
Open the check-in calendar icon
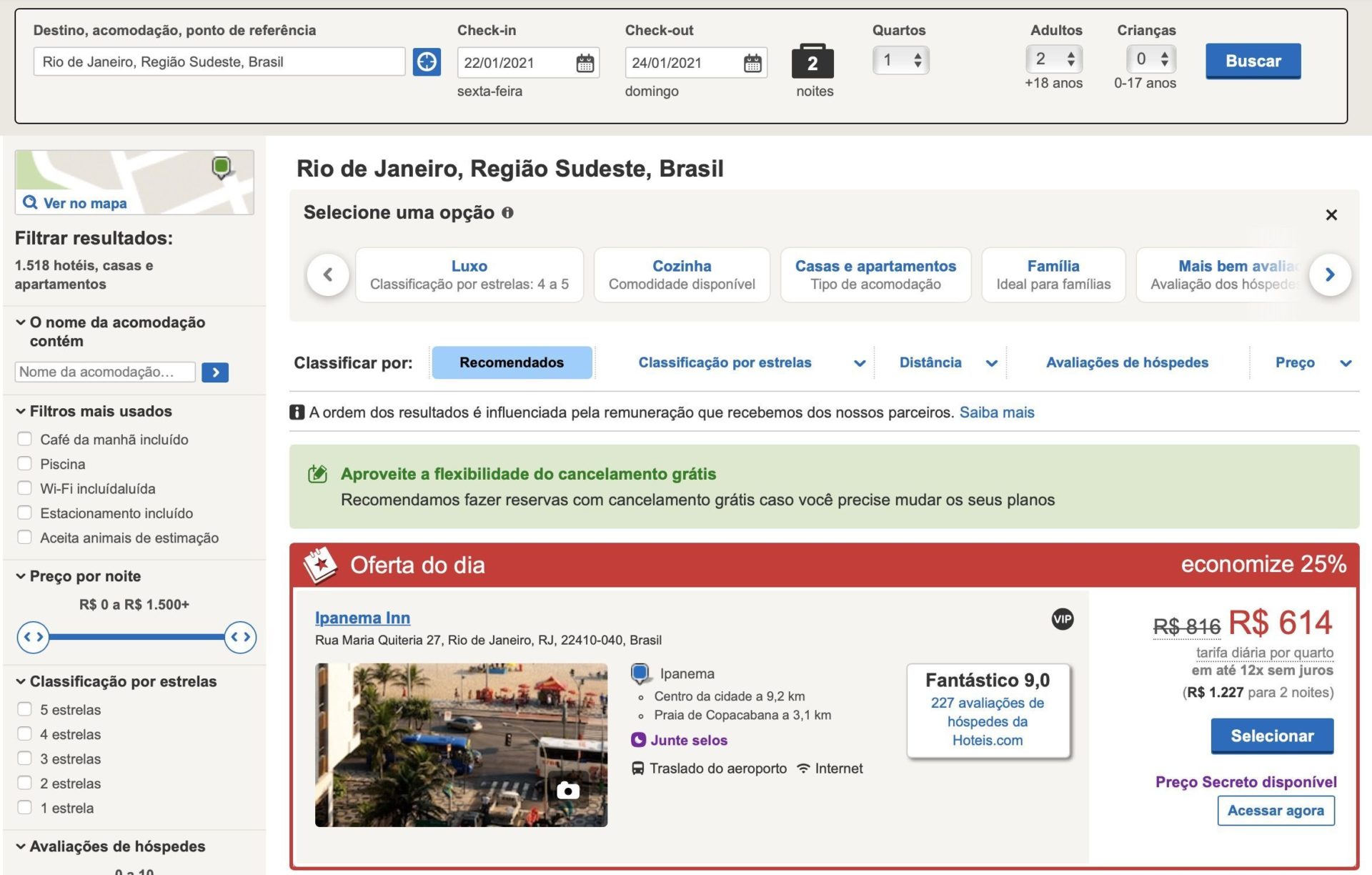coord(585,63)
